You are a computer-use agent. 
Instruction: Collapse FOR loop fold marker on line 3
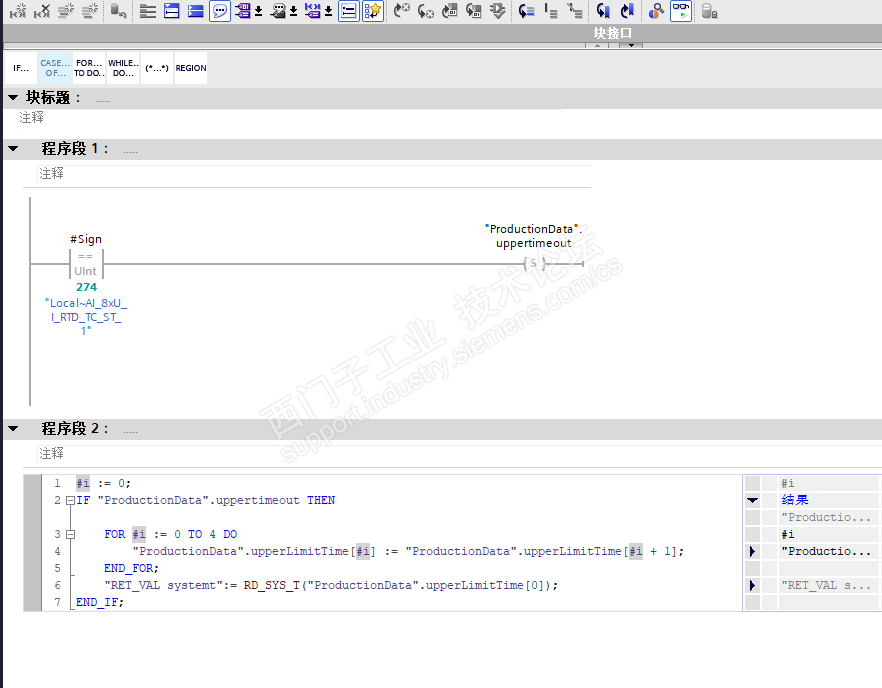[x=70, y=534]
